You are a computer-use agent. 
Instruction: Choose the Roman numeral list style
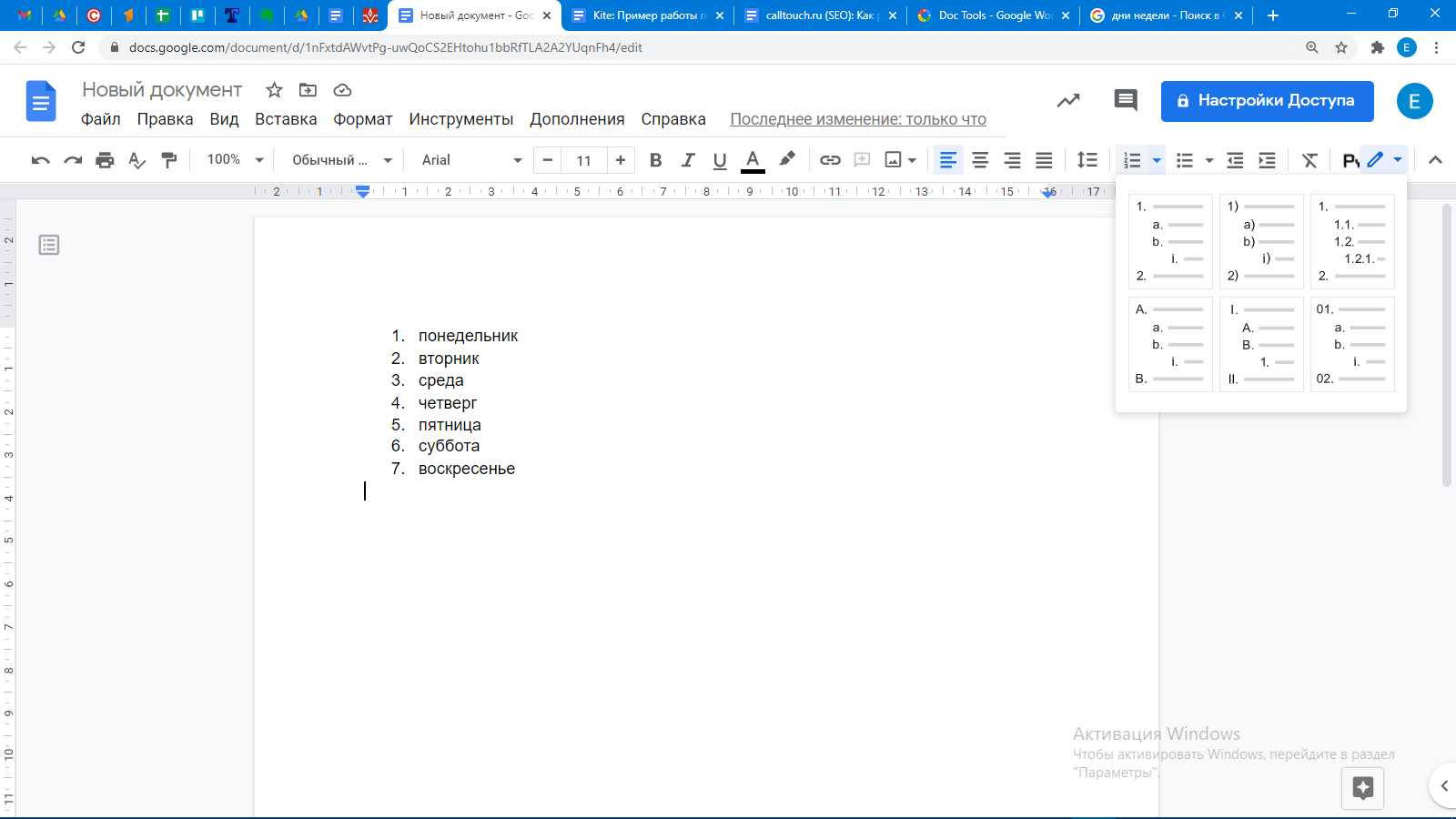(1260, 344)
